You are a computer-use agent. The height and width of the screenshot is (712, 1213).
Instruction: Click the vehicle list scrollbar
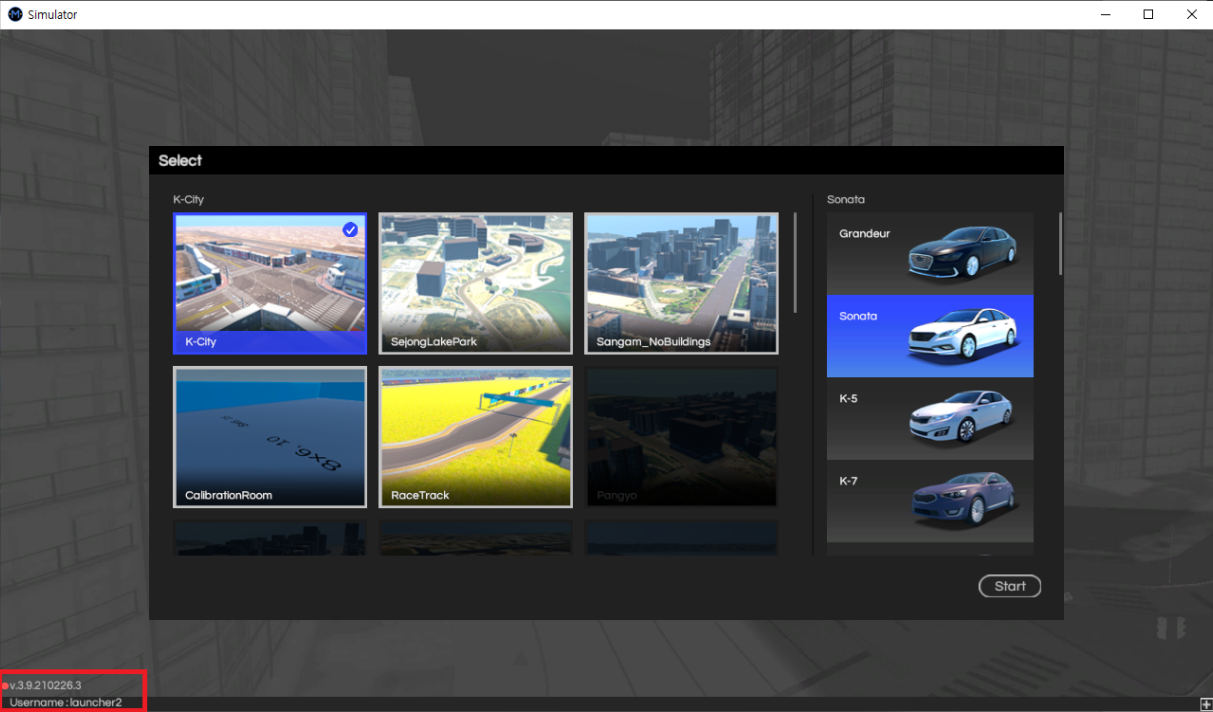[x=1060, y=243]
